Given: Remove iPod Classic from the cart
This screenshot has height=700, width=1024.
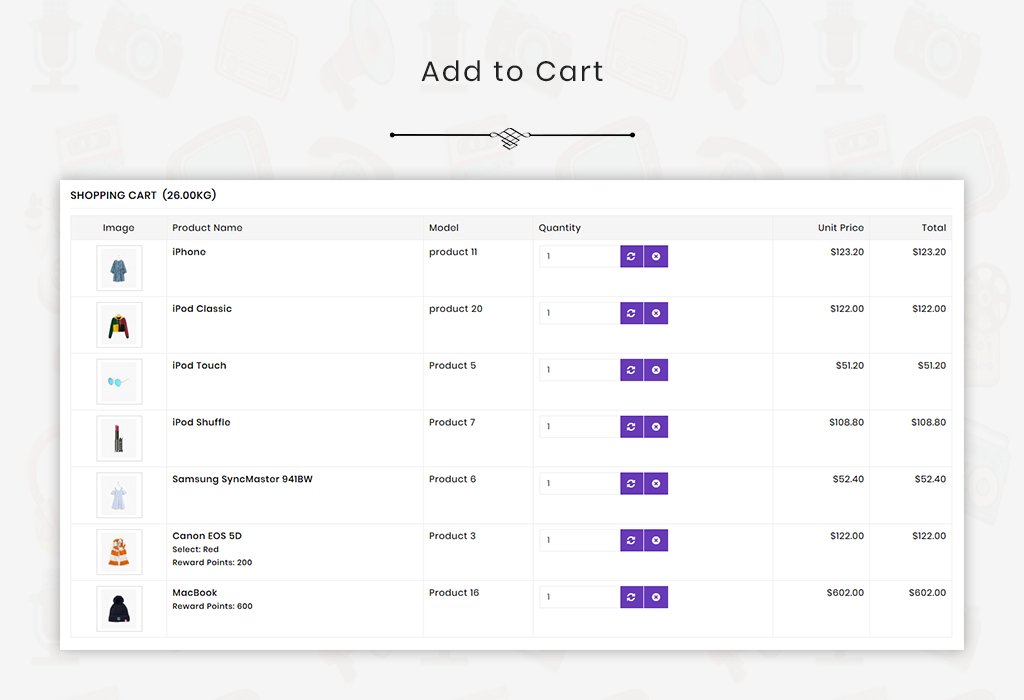Looking at the screenshot, I should [656, 313].
